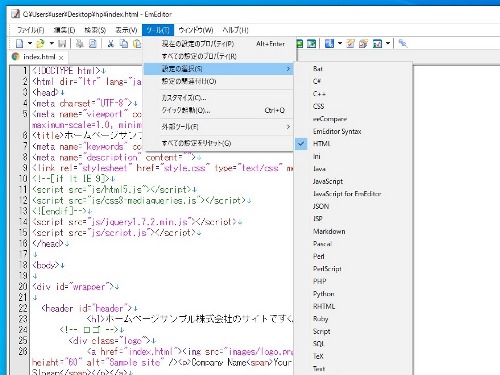The width and height of the screenshot is (500, 375).
Task: Select the SQL configuration
Action: click(x=353, y=344)
